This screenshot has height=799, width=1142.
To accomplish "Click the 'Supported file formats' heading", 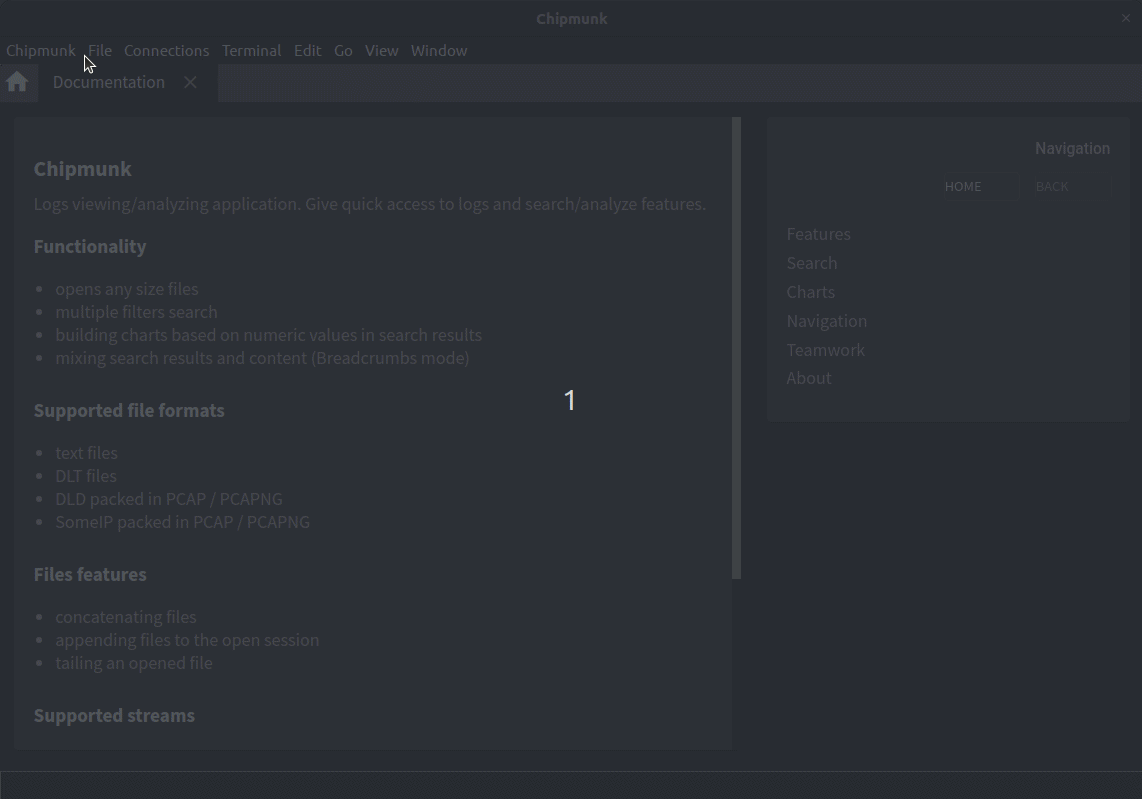I will [x=129, y=411].
